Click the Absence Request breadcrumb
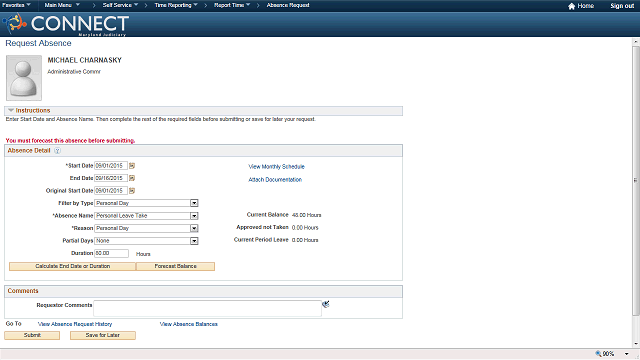The width and height of the screenshot is (640, 360). pos(288,5)
